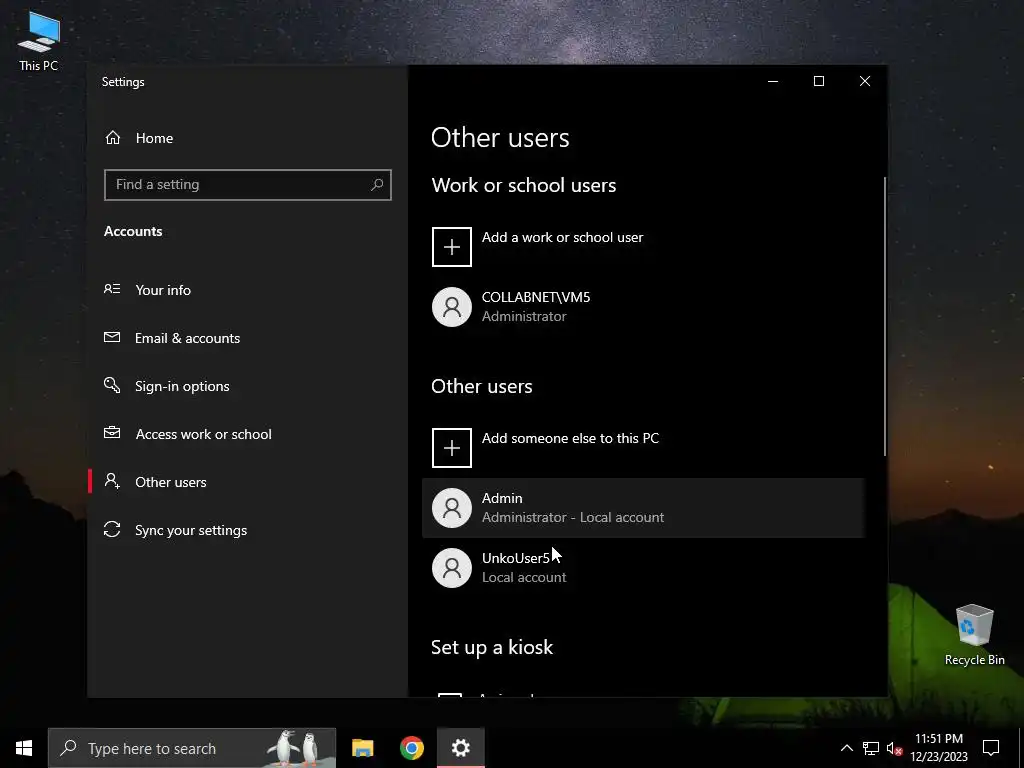The image size is (1024, 768).
Task: Open File Explorer from the taskbar
Action: pyautogui.click(x=362, y=748)
